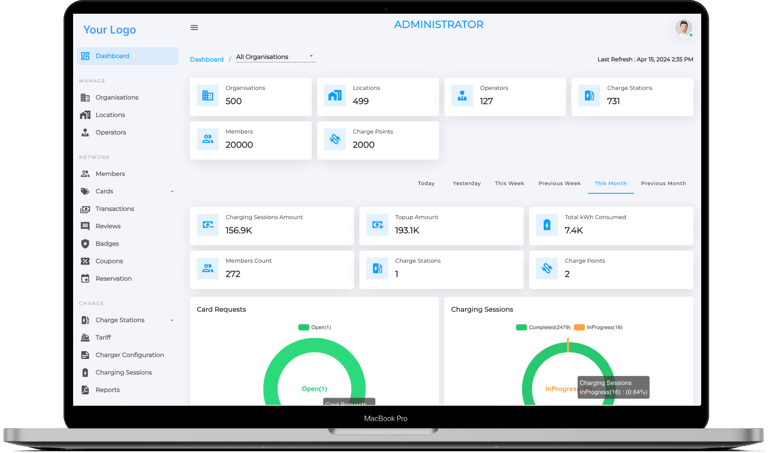This screenshot has width=768, height=453.
Task: Click the Members 20000 card icon
Action: coord(208,139)
